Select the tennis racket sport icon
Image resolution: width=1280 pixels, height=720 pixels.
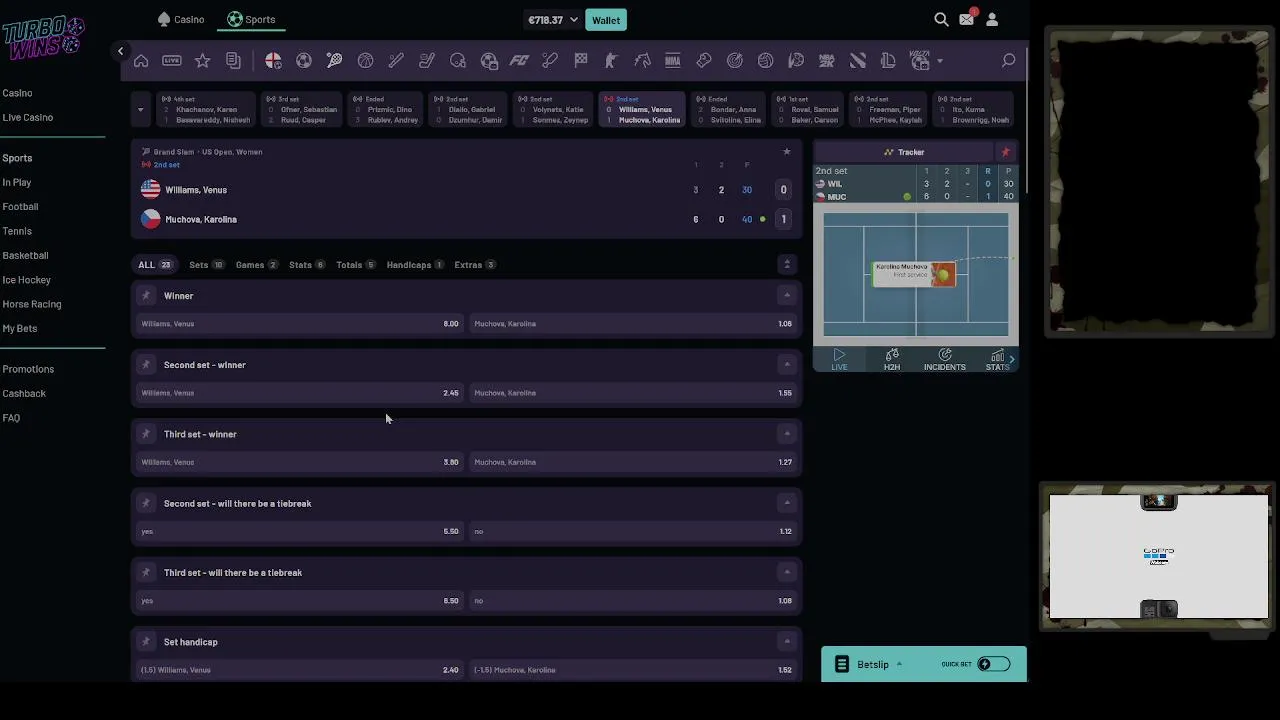tap(335, 61)
